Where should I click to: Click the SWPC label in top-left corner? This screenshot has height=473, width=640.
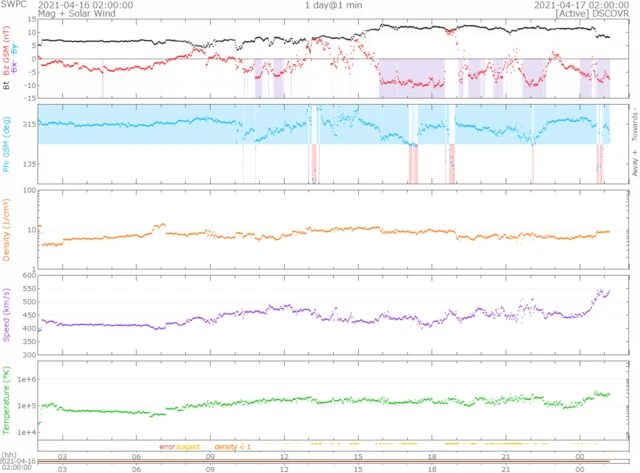pos(13,5)
